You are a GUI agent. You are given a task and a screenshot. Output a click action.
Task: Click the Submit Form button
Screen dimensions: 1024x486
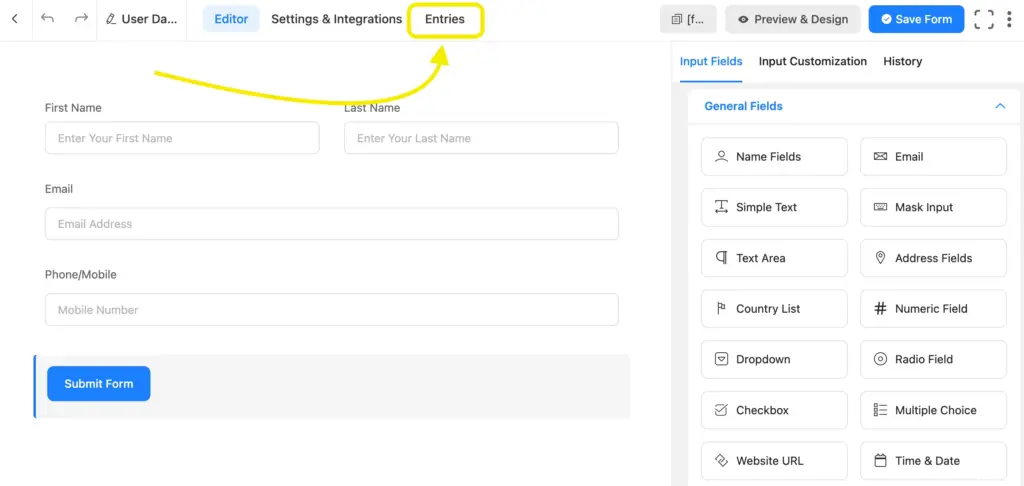[x=99, y=383]
